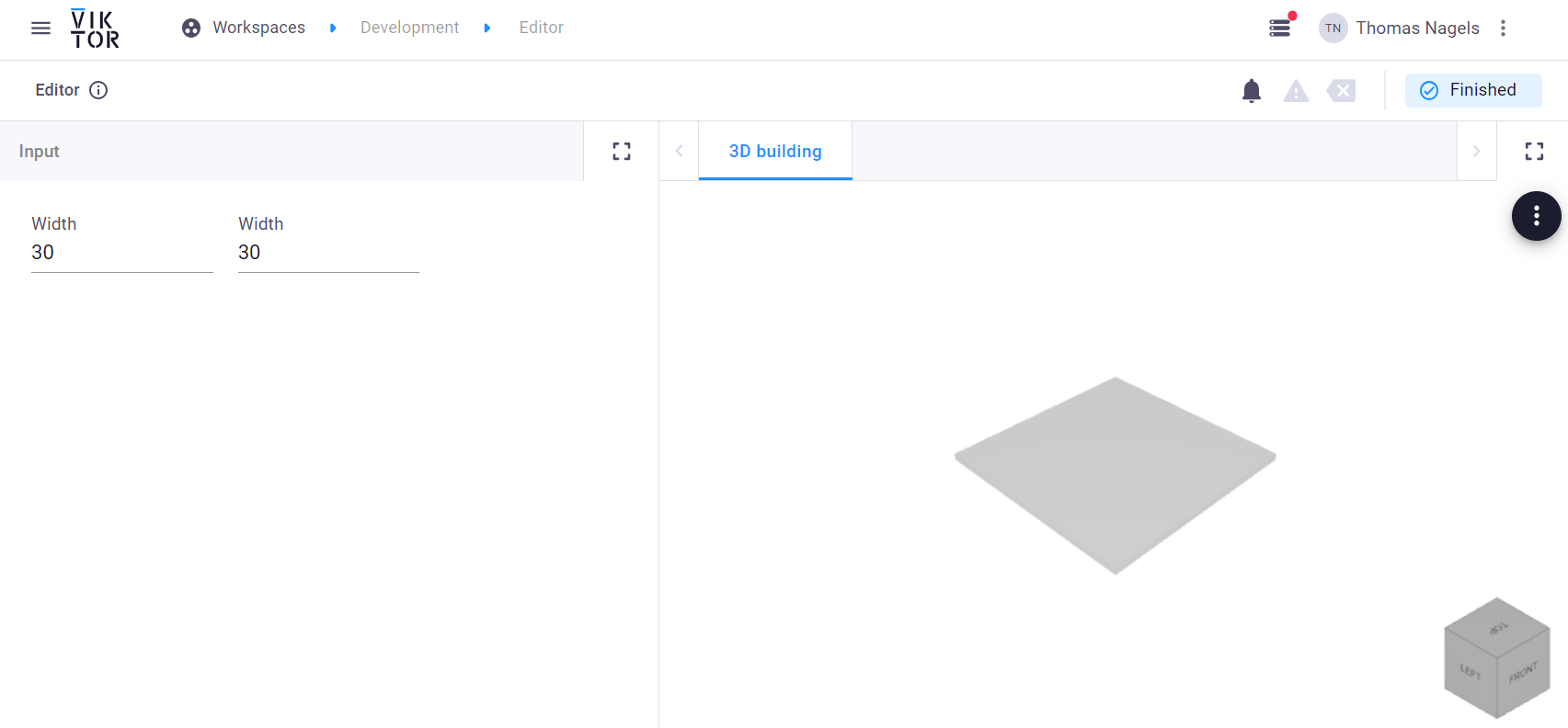The image size is (1568, 728).
Task: Go to Workspaces in breadcrumb
Action: click(258, 28)
